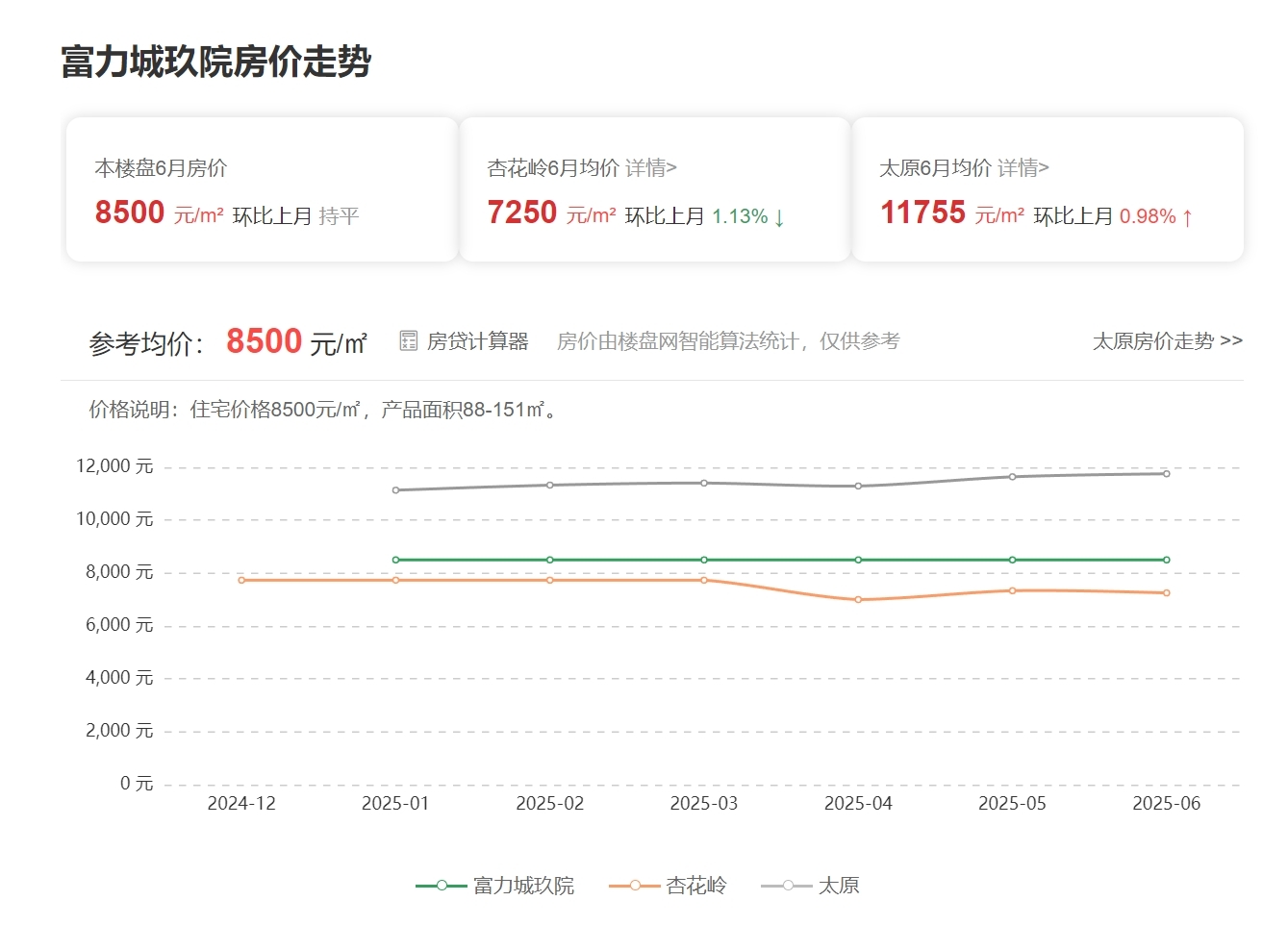Open the mortgage calculator icon
This screenshot has width=1288, height=926.
pyautogui.click(x=408, y=339)
